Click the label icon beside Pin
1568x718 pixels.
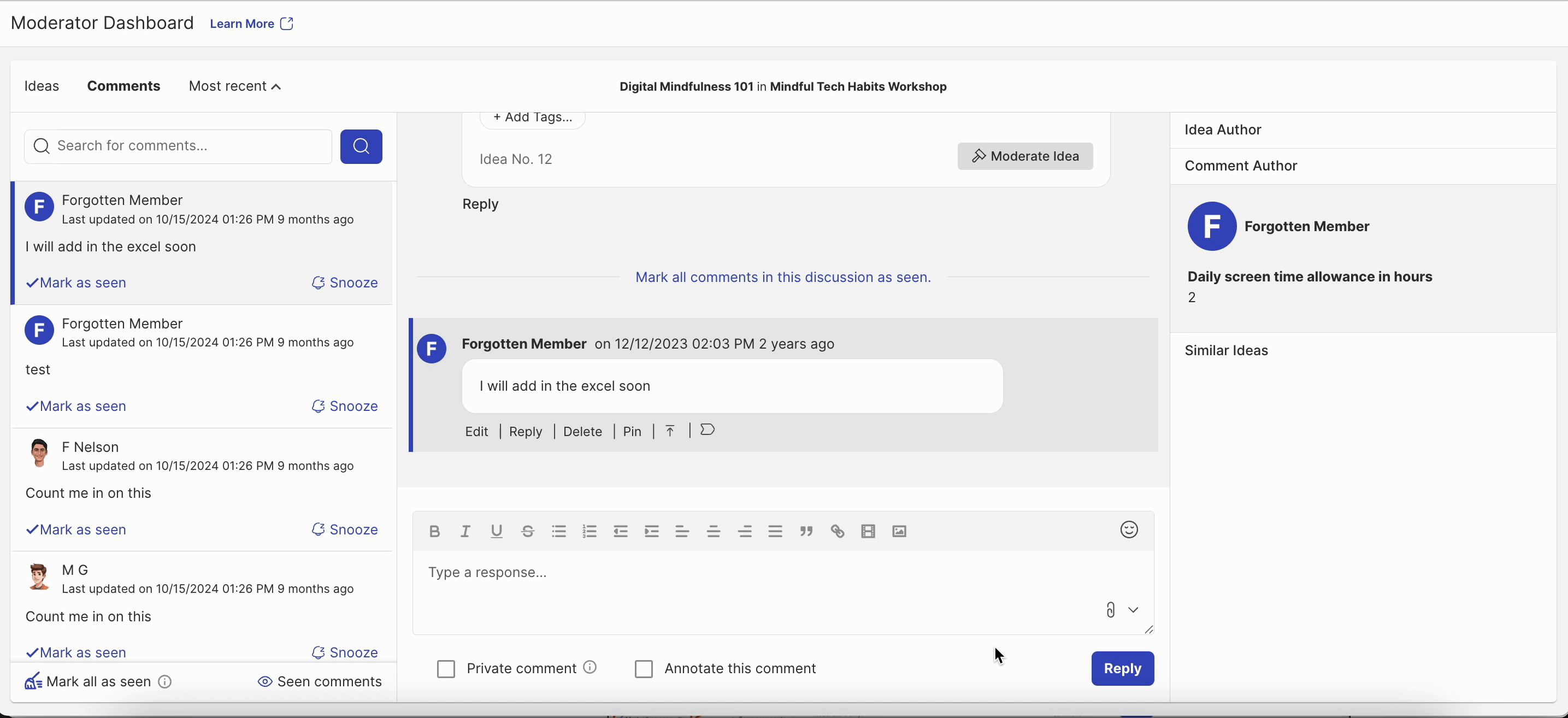pyautogui.click(x=707, y=430)
